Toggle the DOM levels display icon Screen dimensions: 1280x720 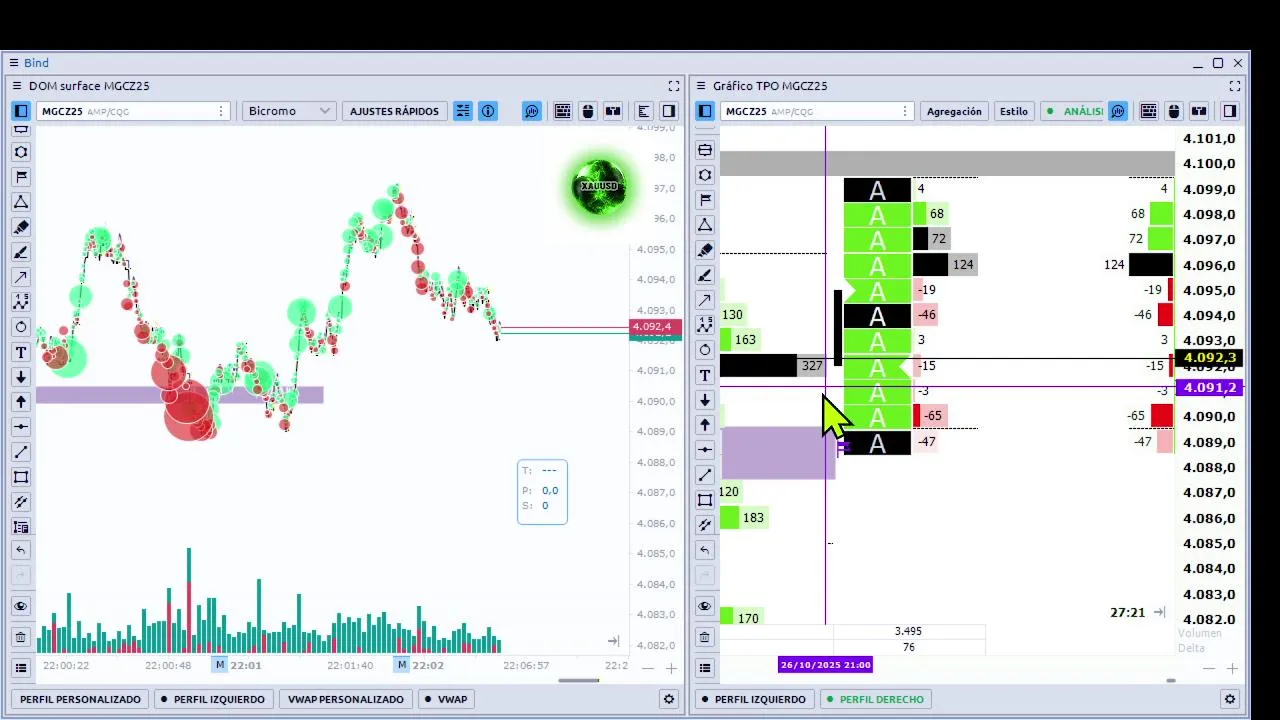[x=462, y=111]
